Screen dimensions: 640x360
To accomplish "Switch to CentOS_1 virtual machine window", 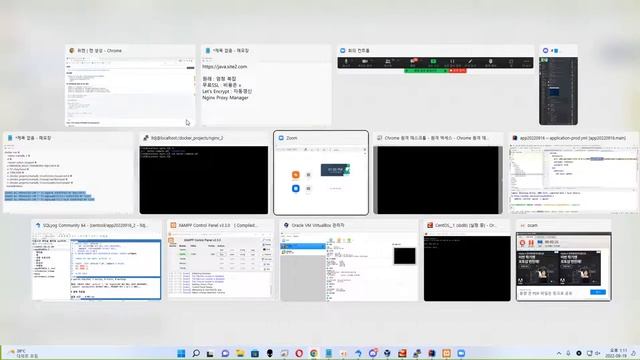I will tap(467, 260).
